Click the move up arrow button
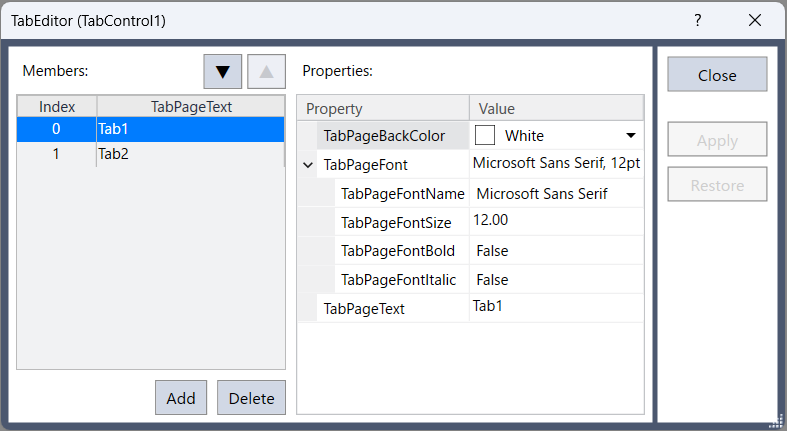Screen dimensions: 787x431 pos(266,72)
